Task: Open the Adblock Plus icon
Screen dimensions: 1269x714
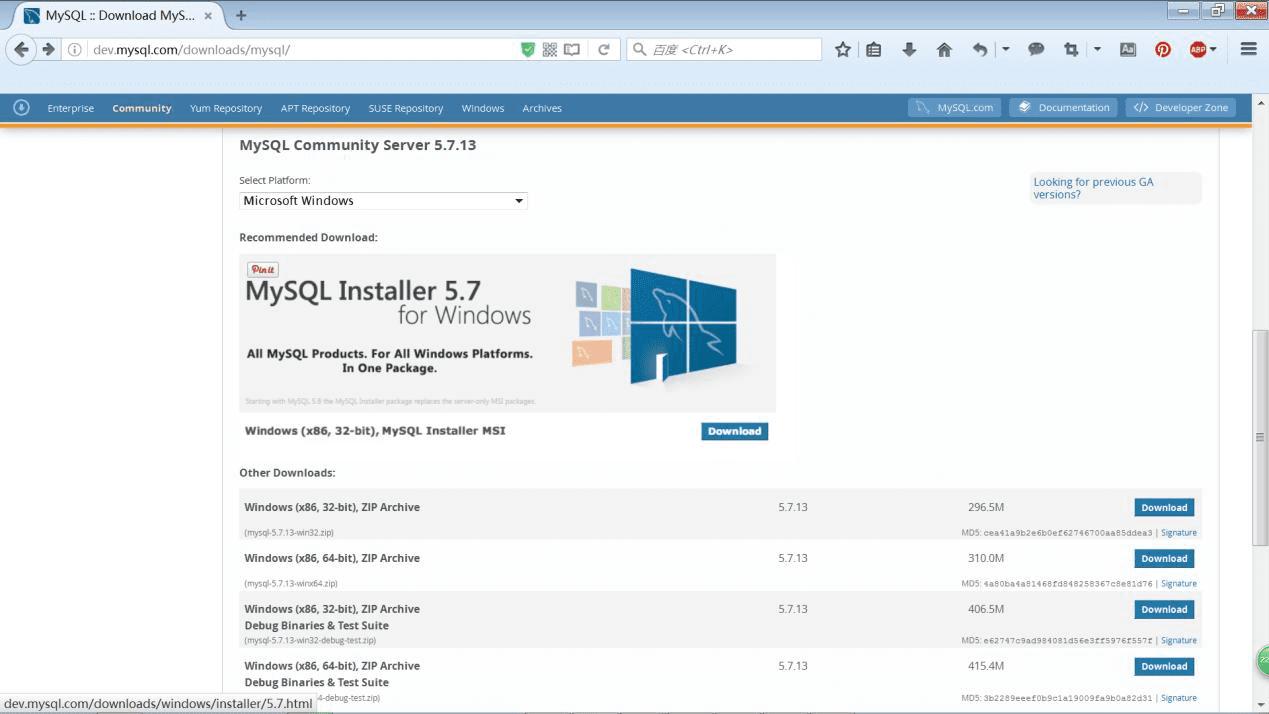Action: [1196, 48]
